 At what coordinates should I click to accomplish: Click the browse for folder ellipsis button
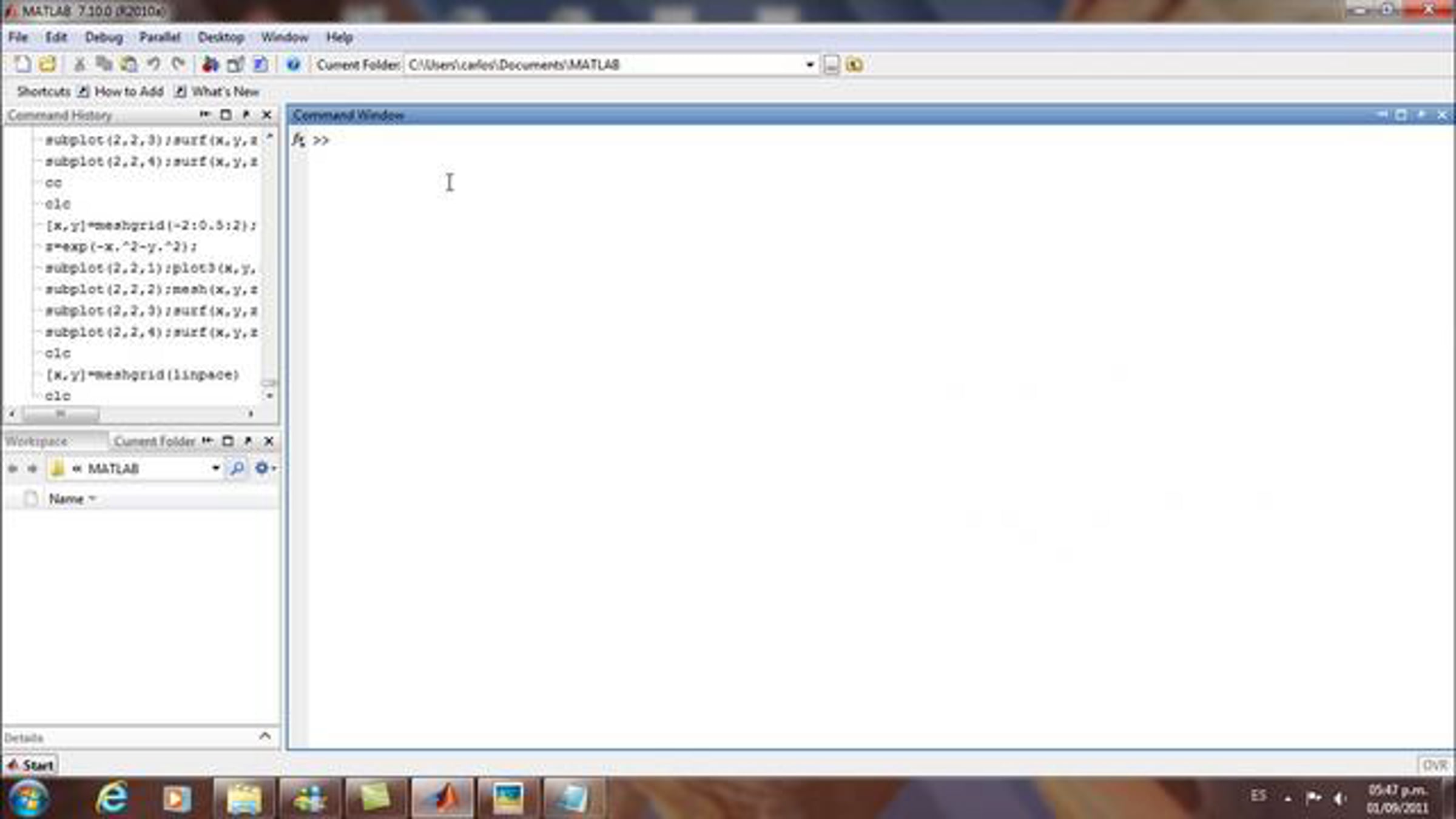click(x=831, y=64)
